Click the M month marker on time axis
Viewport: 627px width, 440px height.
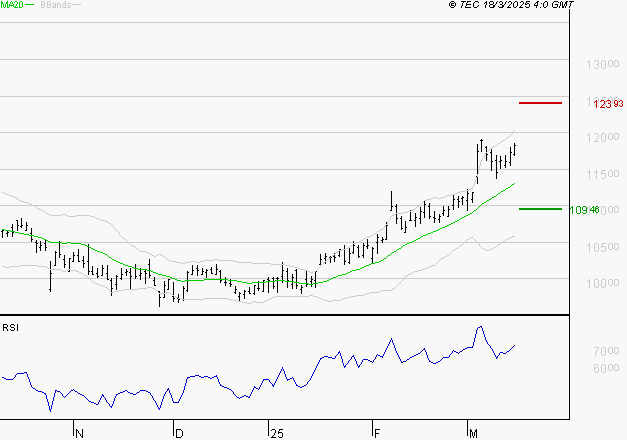coord(473,434)
